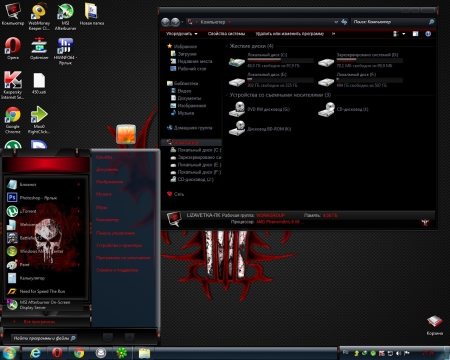The height and width of the screenshot is (360, 450).
Task: Open MSI Afterburner On-Screen Display Server entry
Action: tap(43, 305)
